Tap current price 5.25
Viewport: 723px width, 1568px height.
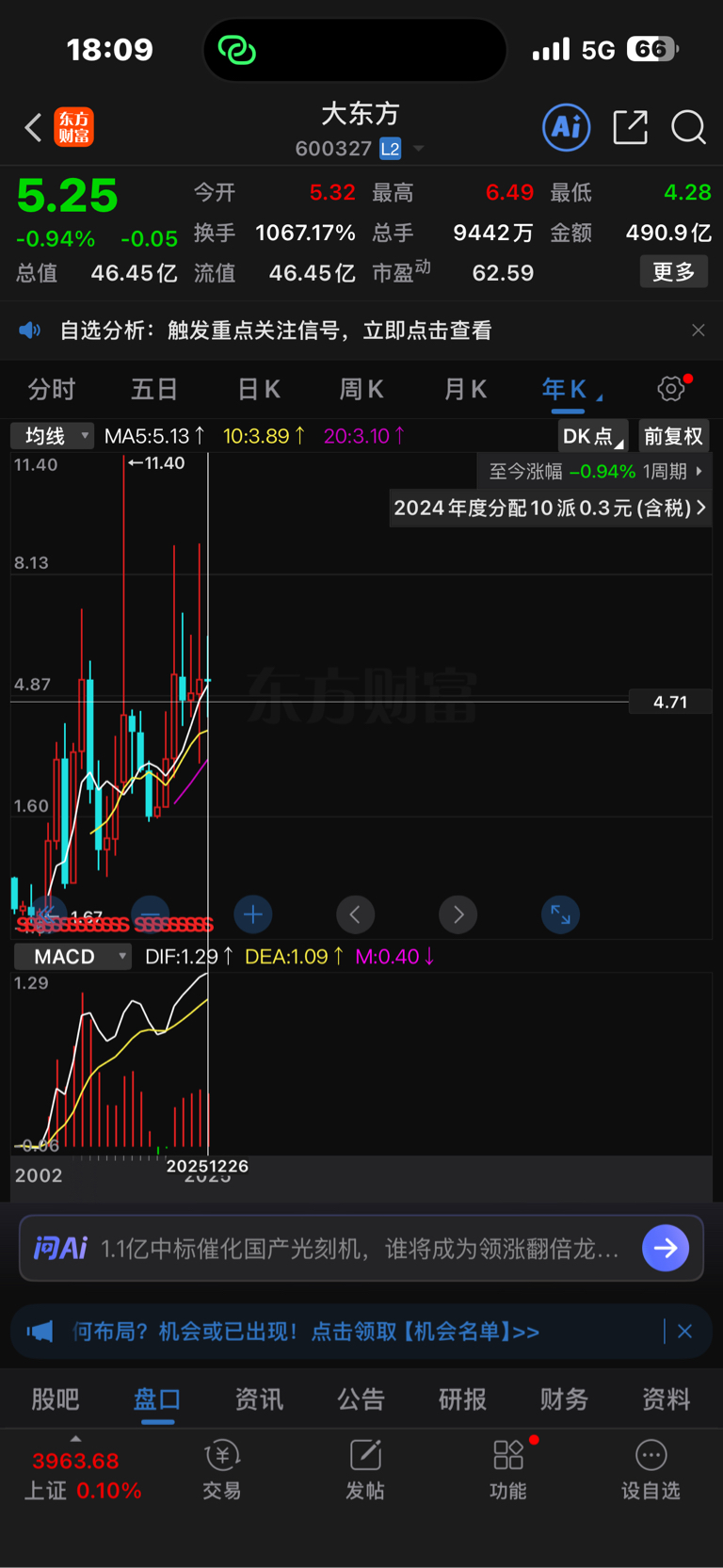click(x=67, y=196)
